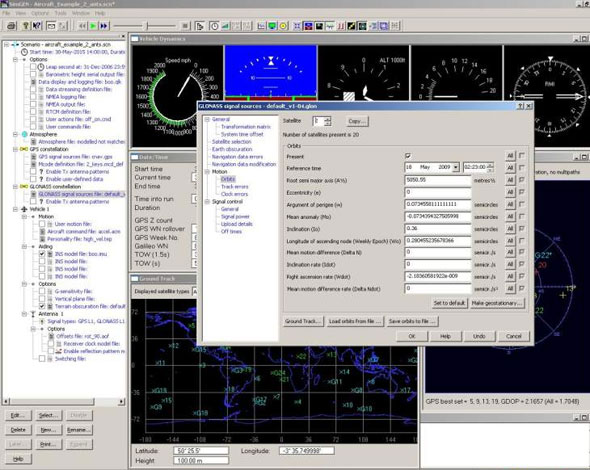Screen dimensions: 590x470
Task: Click the stop square button in toolbar
Action: pyautogui.click(x=185, y=26)
